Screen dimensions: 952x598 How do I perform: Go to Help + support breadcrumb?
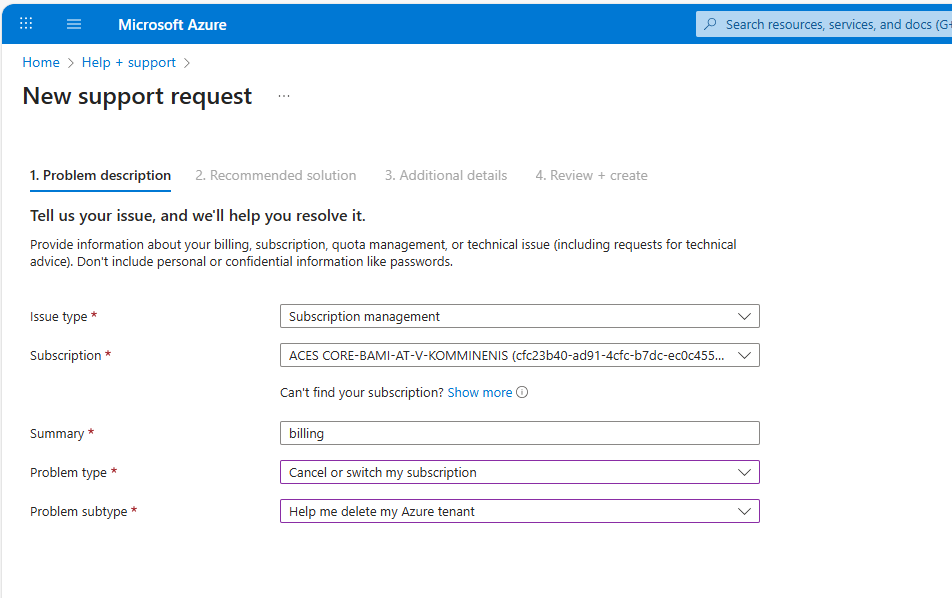(x=129, y=63)
